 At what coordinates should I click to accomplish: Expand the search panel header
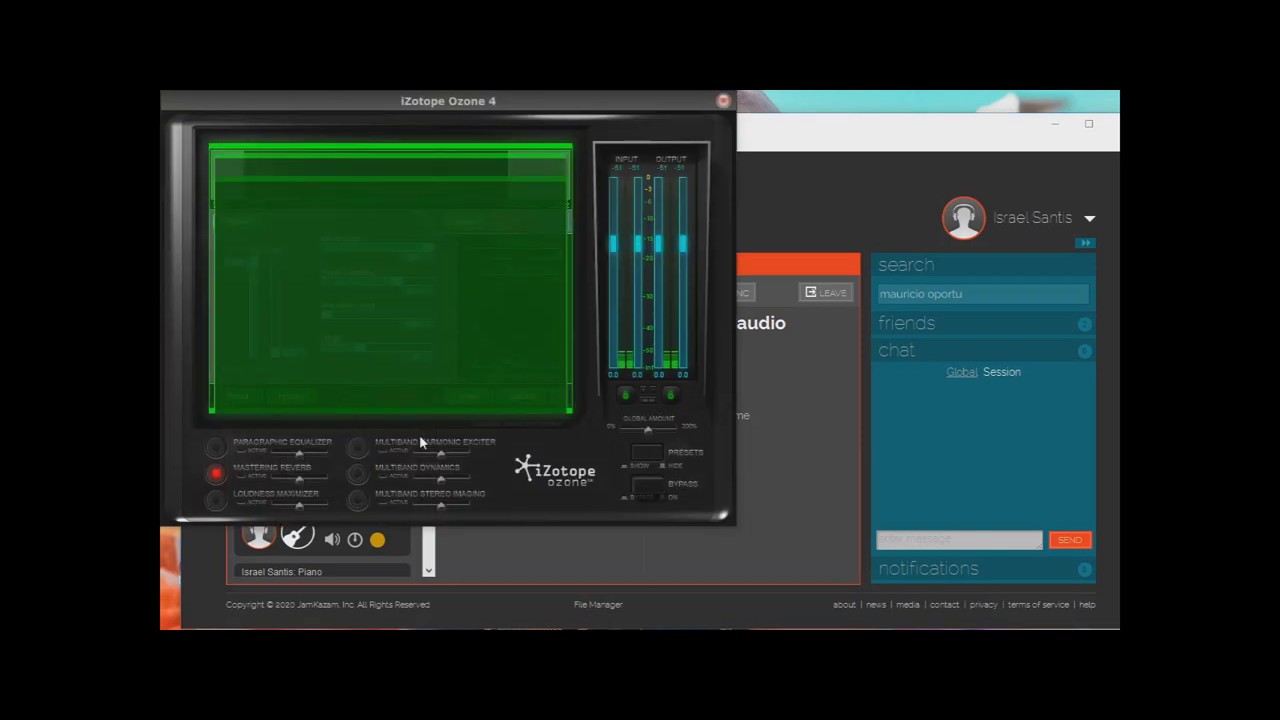click(x=983, y=265)
